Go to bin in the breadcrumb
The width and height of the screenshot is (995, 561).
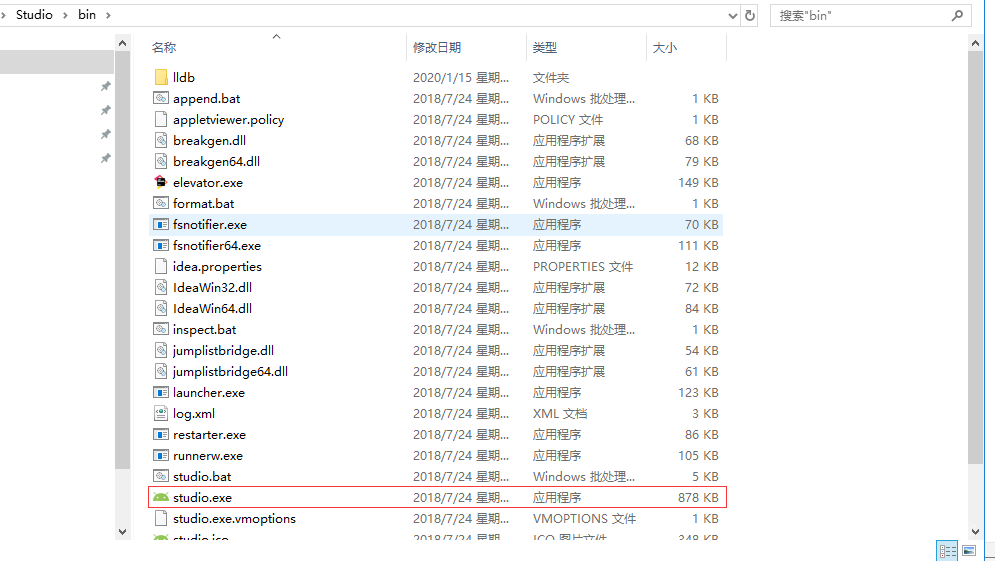pos(87,15)
